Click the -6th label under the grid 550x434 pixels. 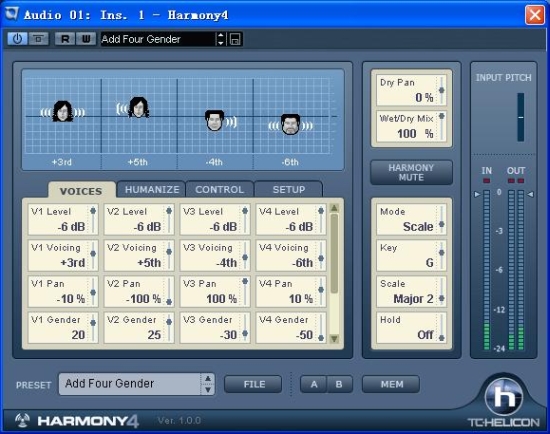click(290, 162)
